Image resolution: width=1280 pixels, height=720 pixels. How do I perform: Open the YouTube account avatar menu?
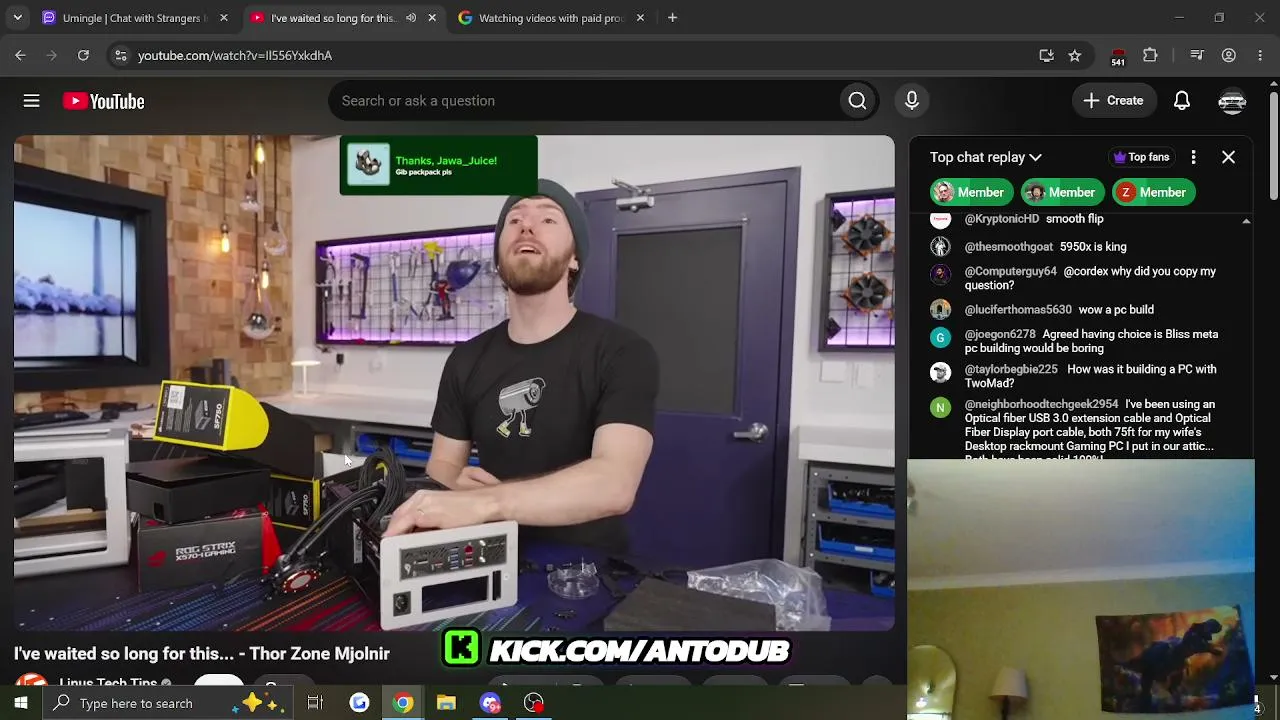point(1232,101)
